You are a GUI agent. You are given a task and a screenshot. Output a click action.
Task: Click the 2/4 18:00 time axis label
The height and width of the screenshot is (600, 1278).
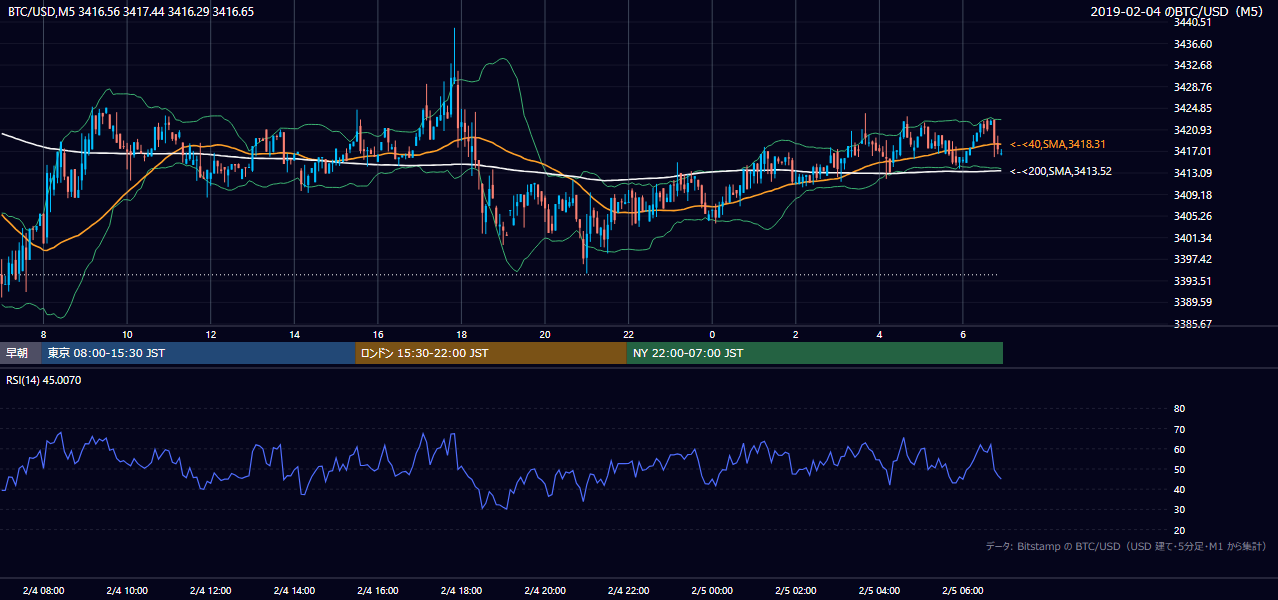(461, 590)
